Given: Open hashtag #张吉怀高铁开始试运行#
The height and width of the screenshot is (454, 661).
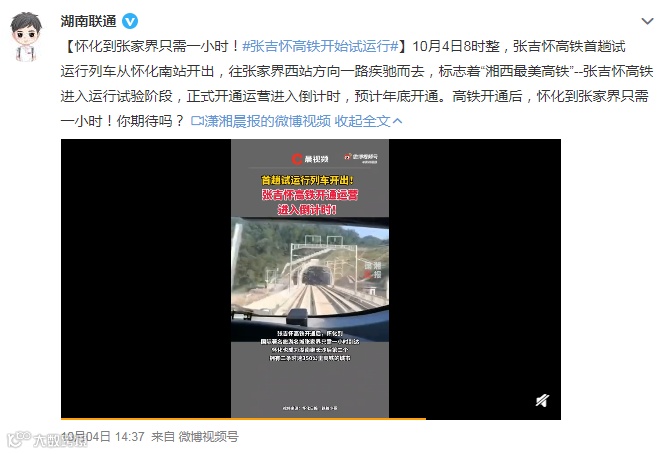Looking at the screenshot, I should 320,46.
